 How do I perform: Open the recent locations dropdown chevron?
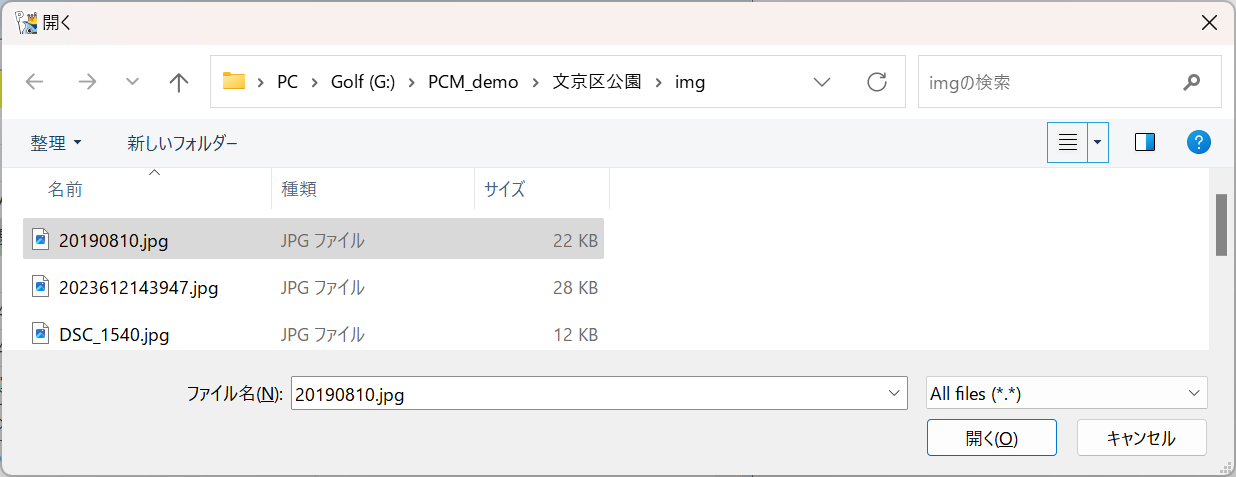click(x=132, y=82)
